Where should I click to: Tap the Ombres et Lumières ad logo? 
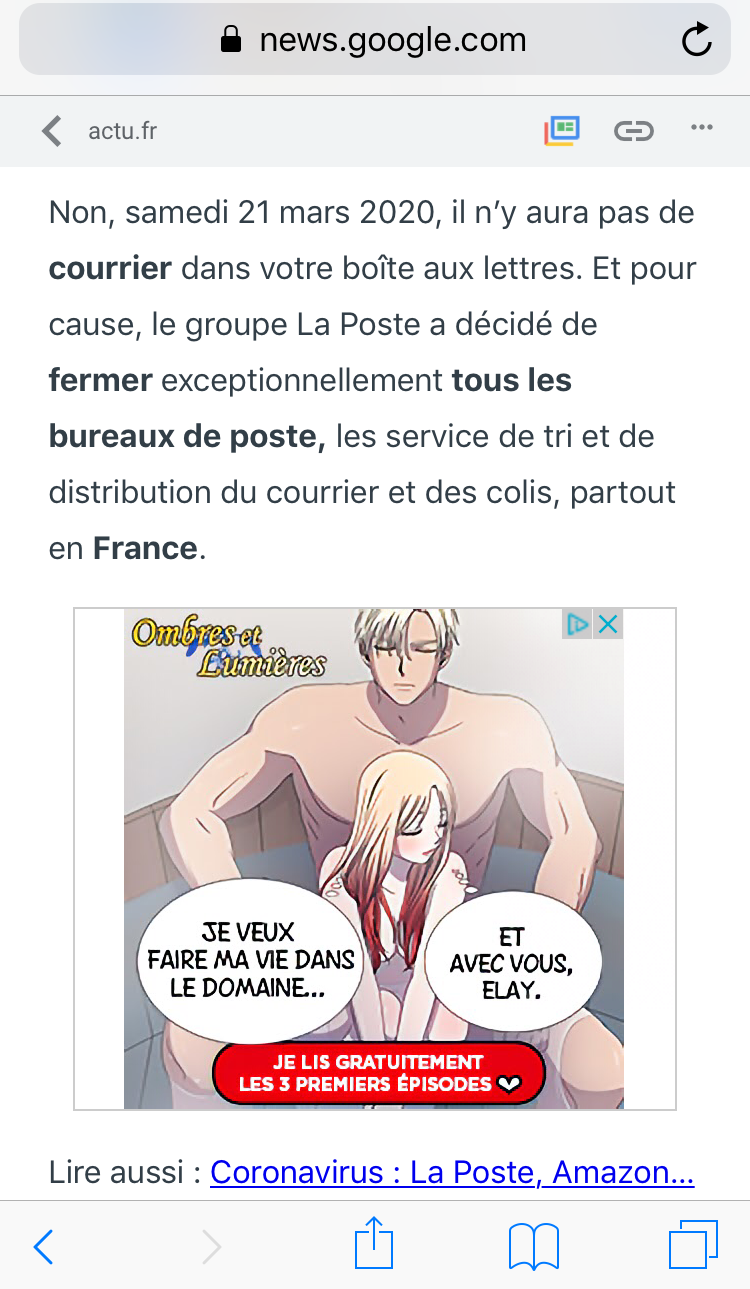(229, 647)
